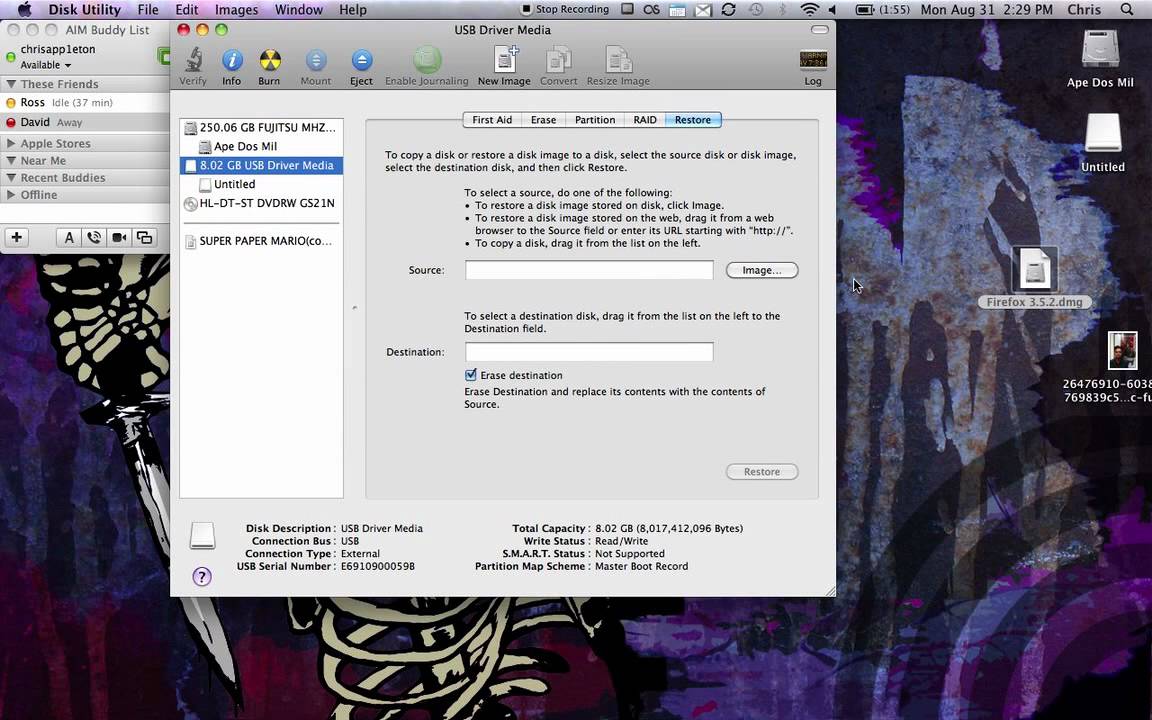Open the Info toolbar icon

tap(231, 66)
